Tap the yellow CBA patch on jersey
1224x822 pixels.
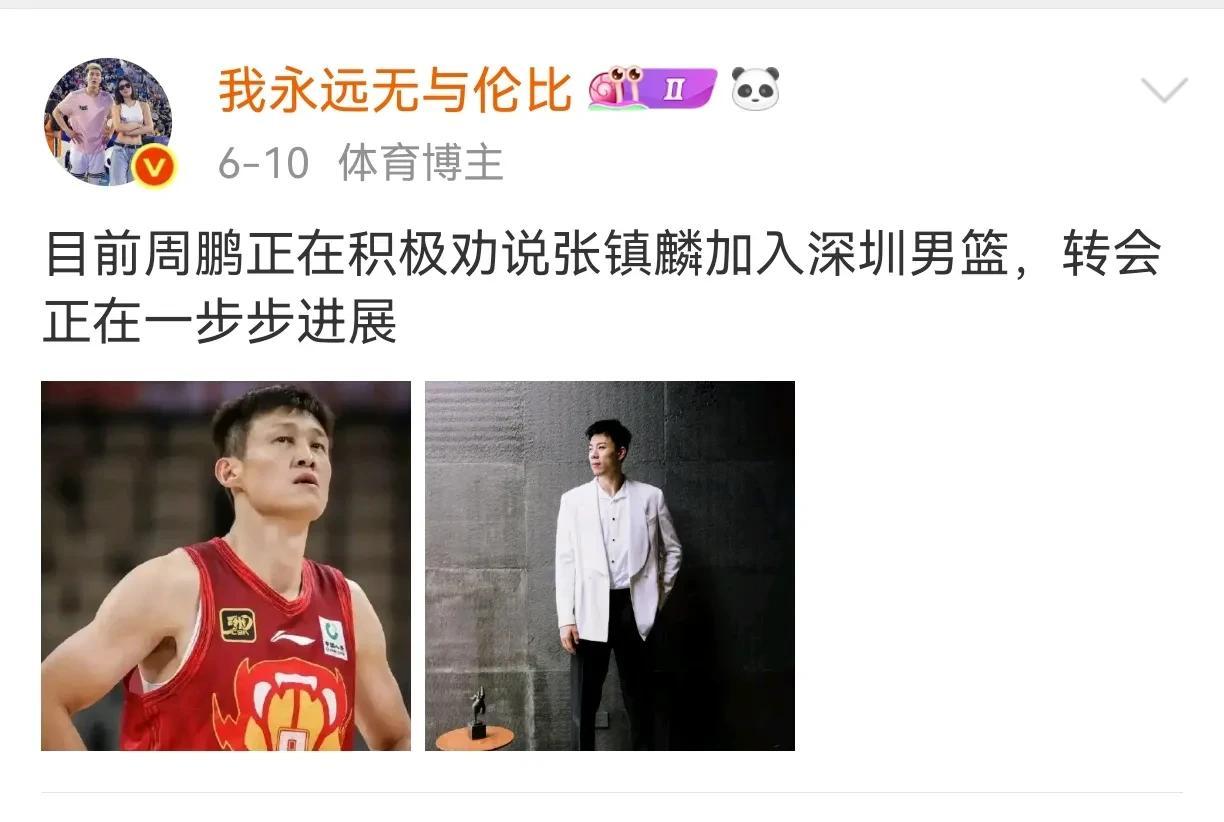238,625
